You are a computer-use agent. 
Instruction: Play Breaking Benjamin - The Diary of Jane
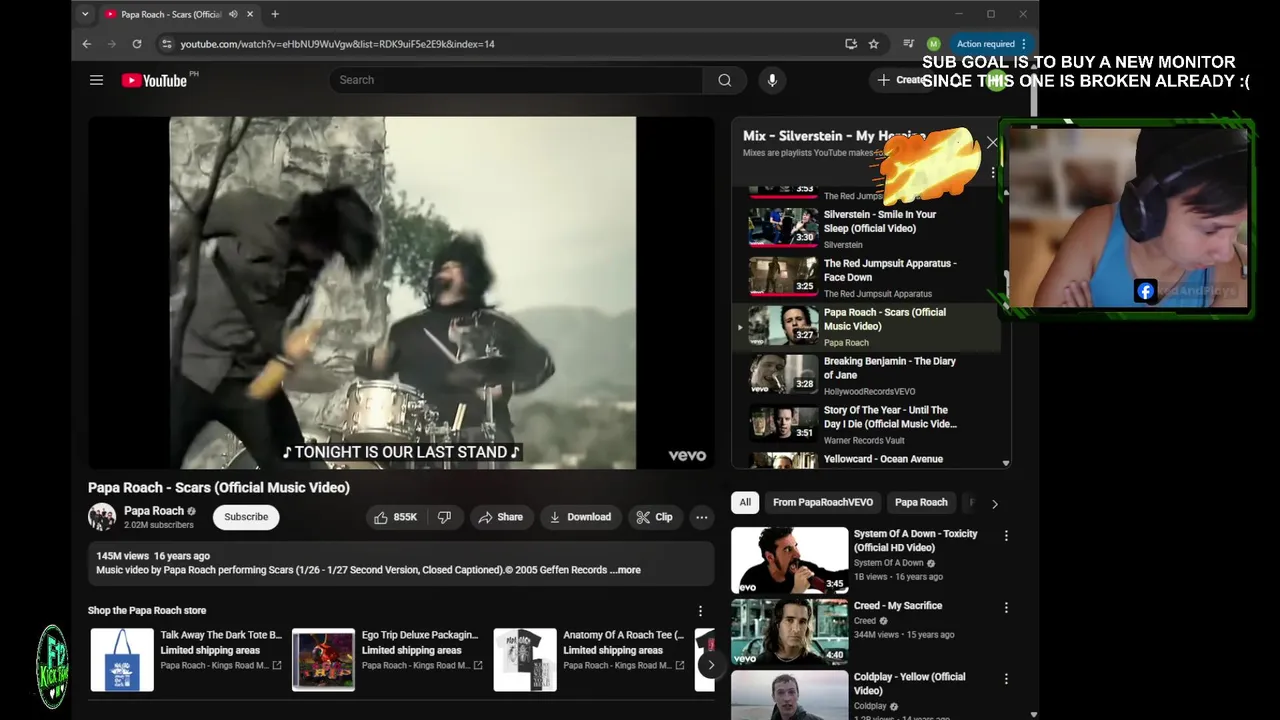(x=866, y=375)
